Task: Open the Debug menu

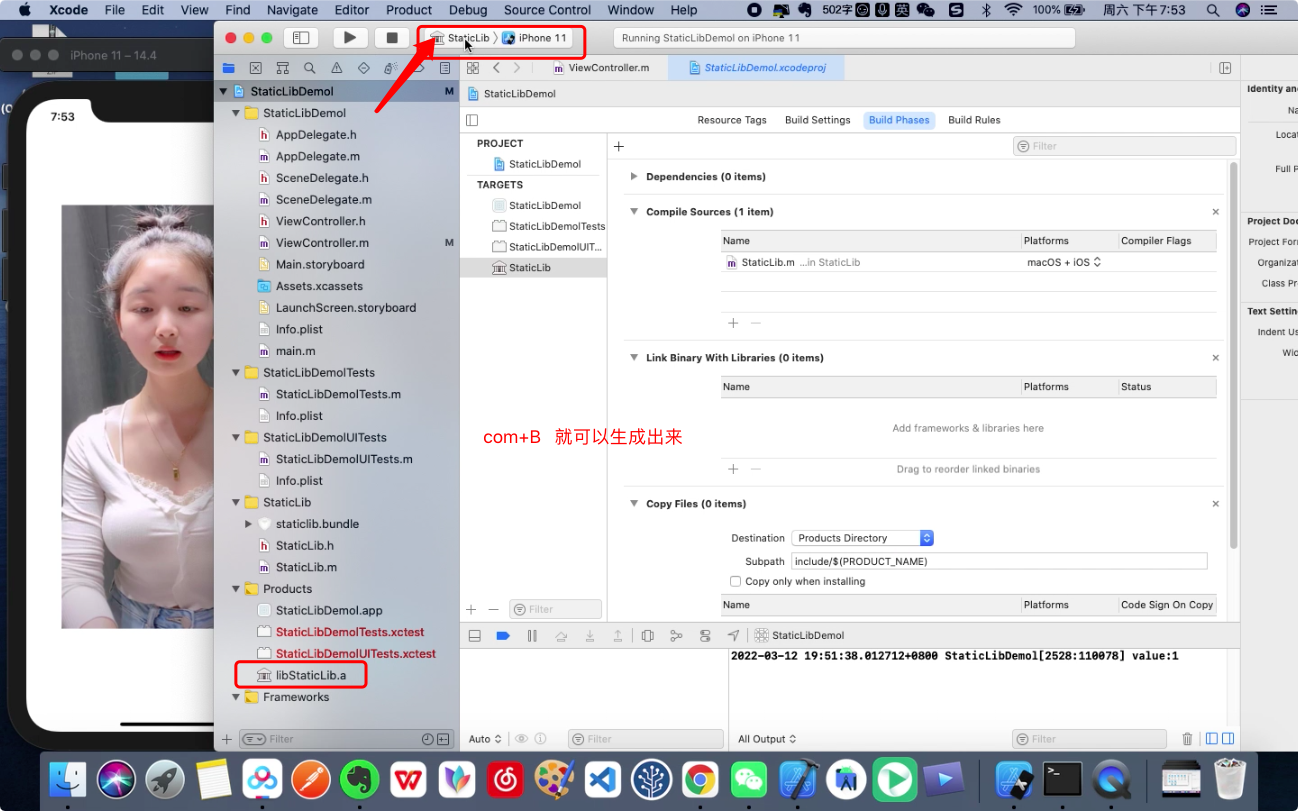Action: pyautogui.click(x=468, y=10)
